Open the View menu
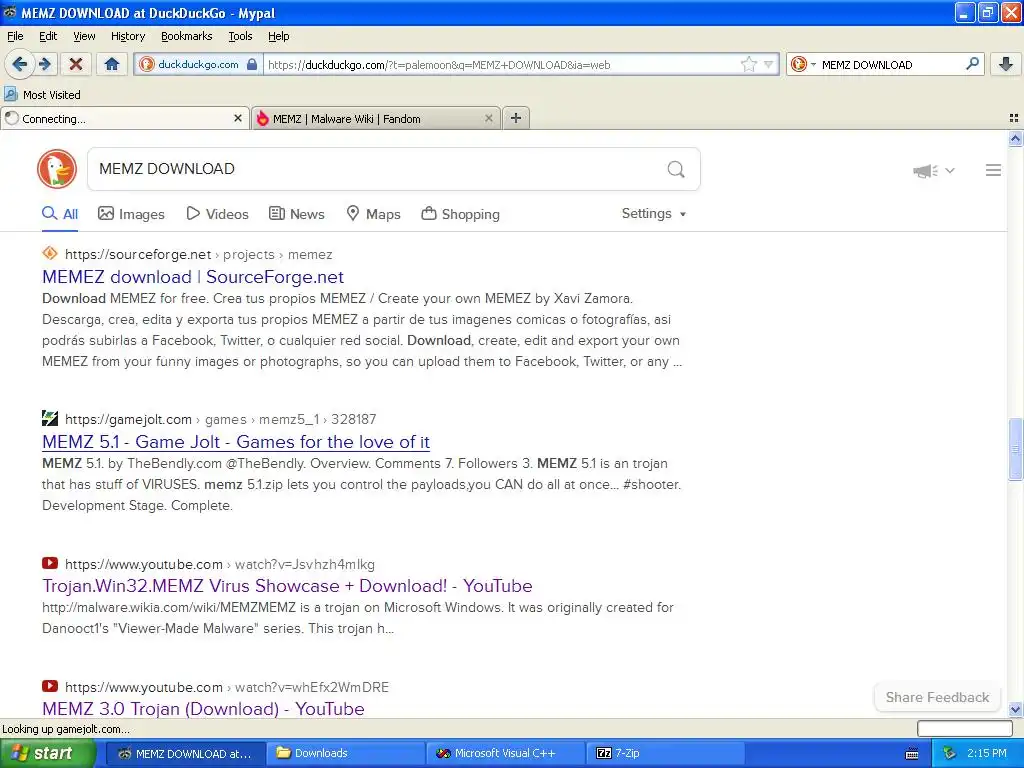 click(x=84, y=36)
